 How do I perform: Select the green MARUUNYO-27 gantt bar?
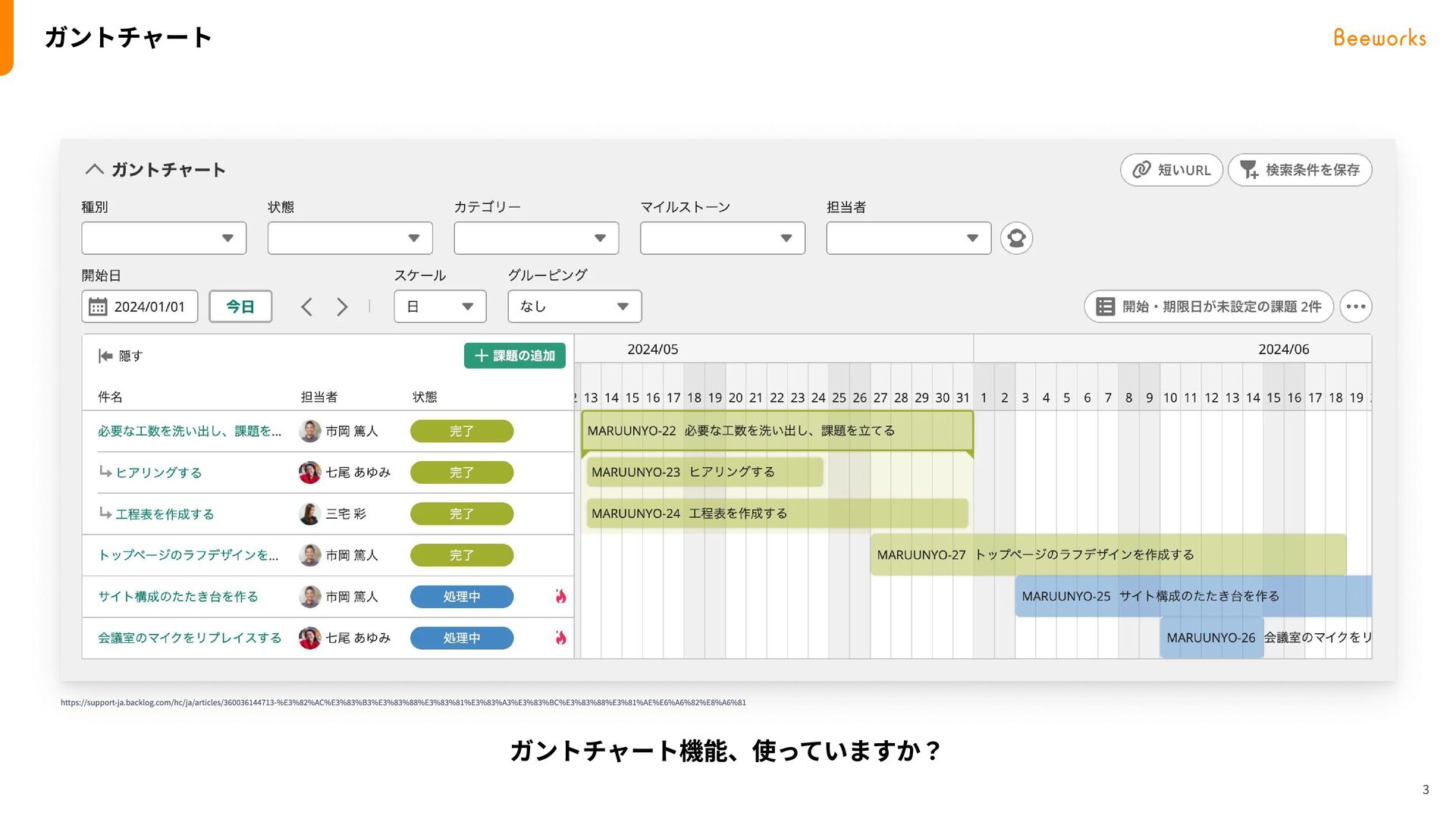tap(1108, 555)
